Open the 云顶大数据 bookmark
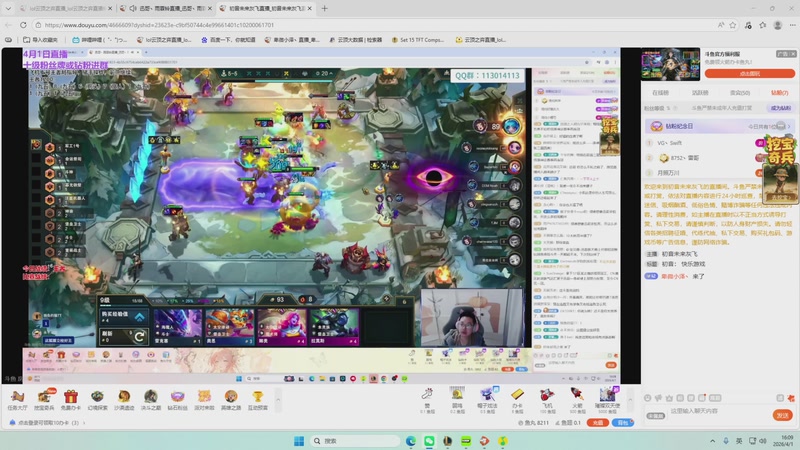Viewport: 800px width, 450px height. pyautogui.click(x=355, y=39)
